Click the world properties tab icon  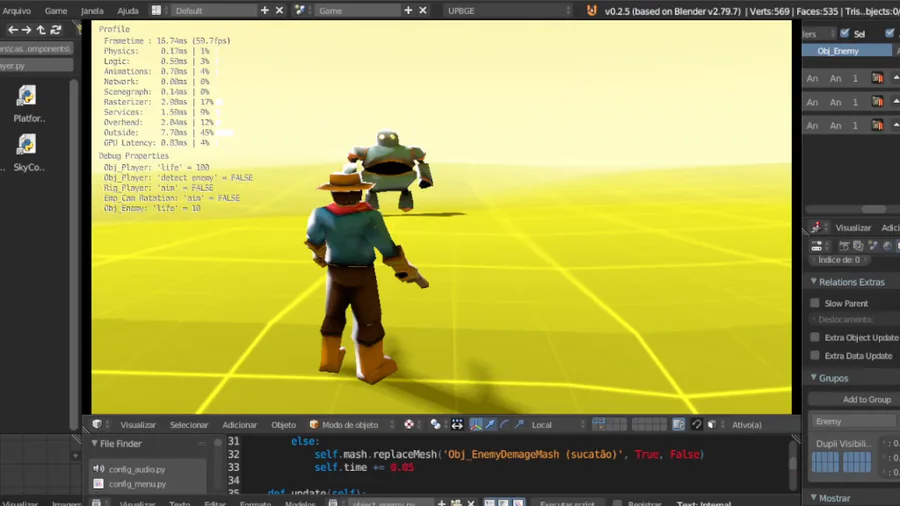(887, 246)
